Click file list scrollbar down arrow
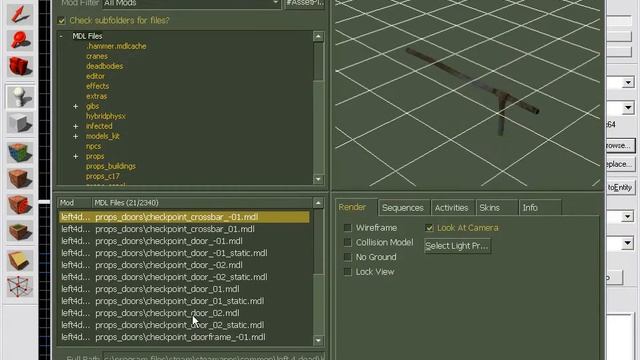640x360 pixels. point(318,340)
